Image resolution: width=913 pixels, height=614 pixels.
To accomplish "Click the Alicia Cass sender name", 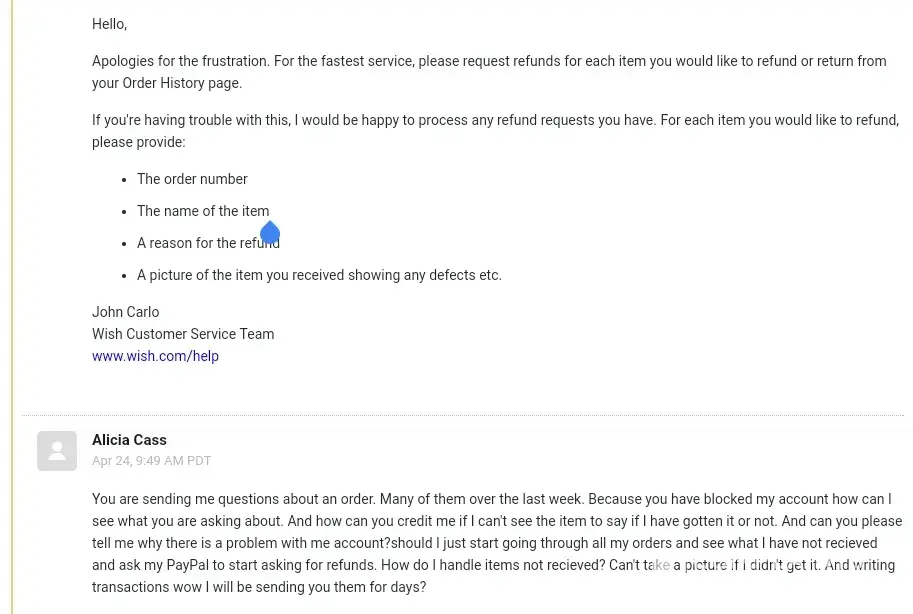I will [129, 440].
